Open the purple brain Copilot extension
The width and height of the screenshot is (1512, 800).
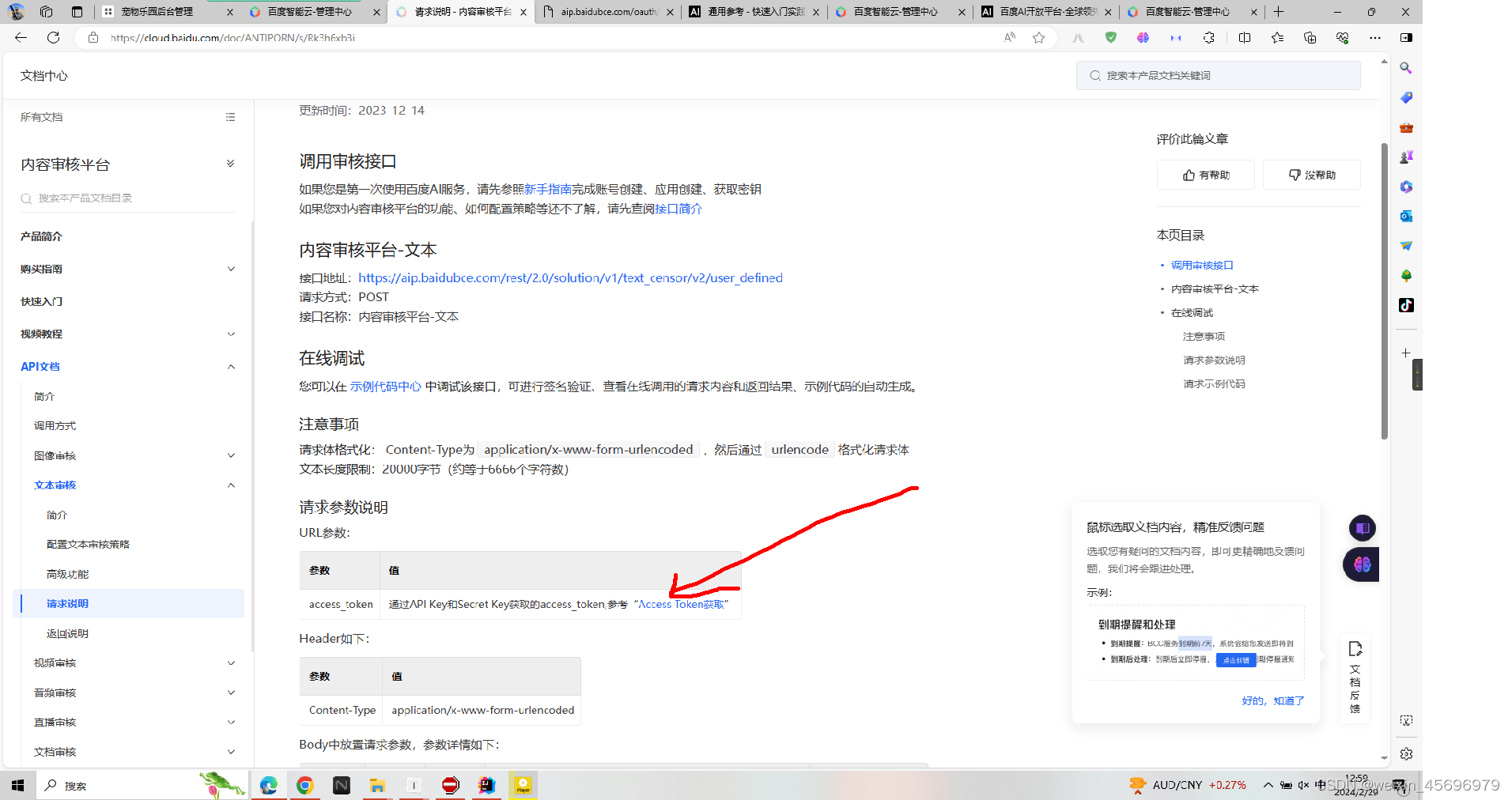click(1143, 37)
